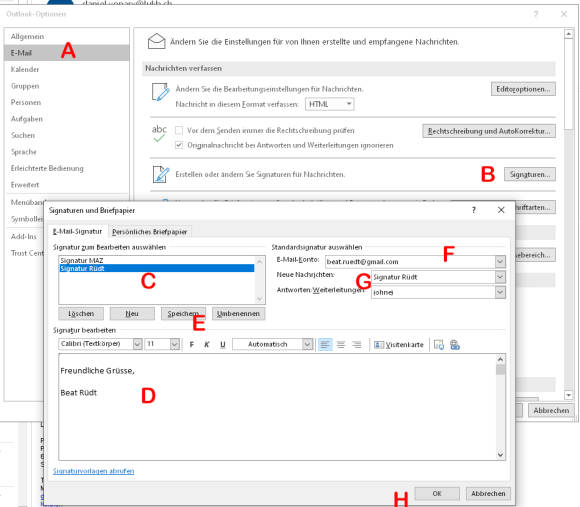Switch to Persönliches Briefpapier tab

pyautogui.click(x=150, y=232)
